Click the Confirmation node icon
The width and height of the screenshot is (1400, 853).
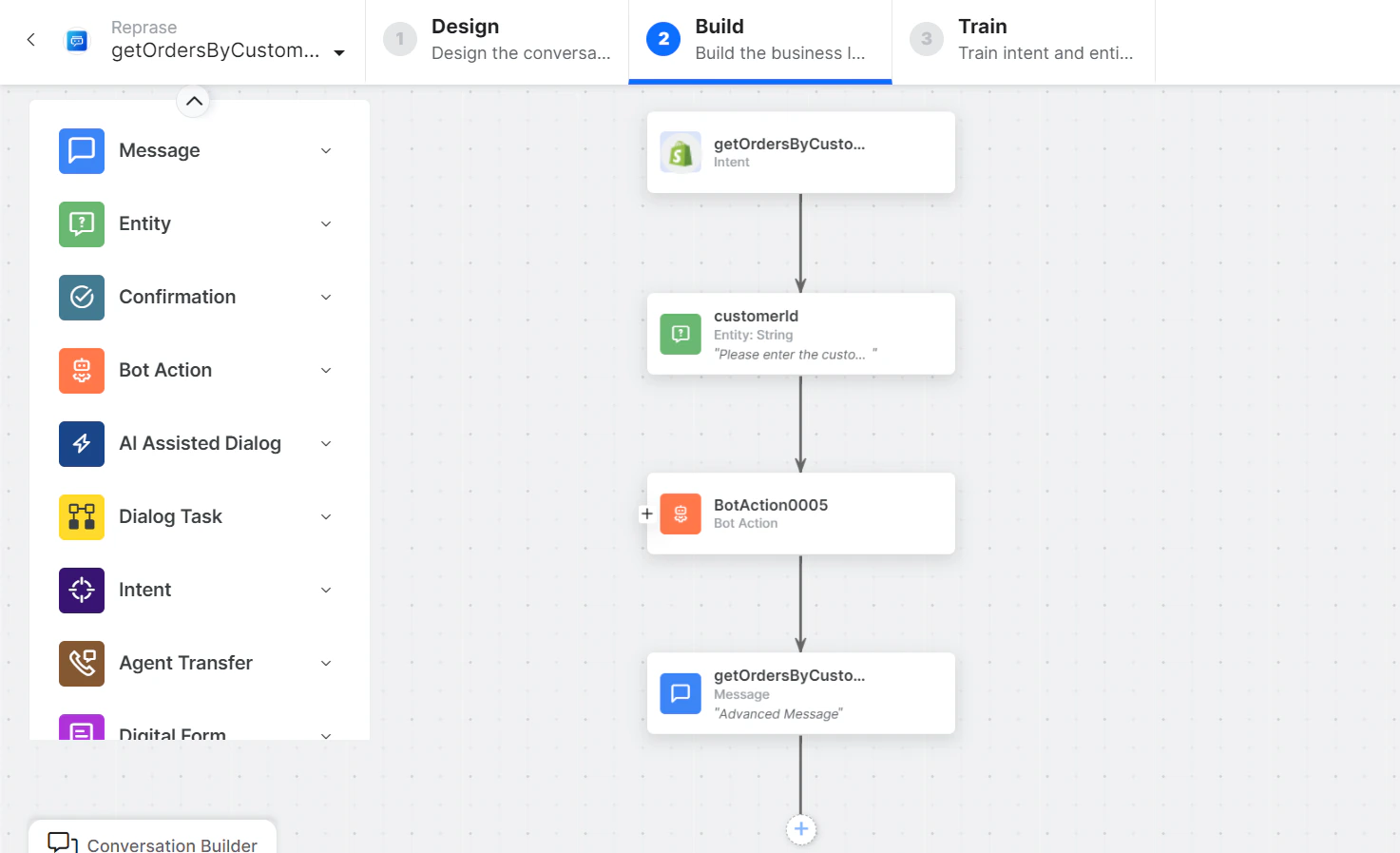(81, 298)
